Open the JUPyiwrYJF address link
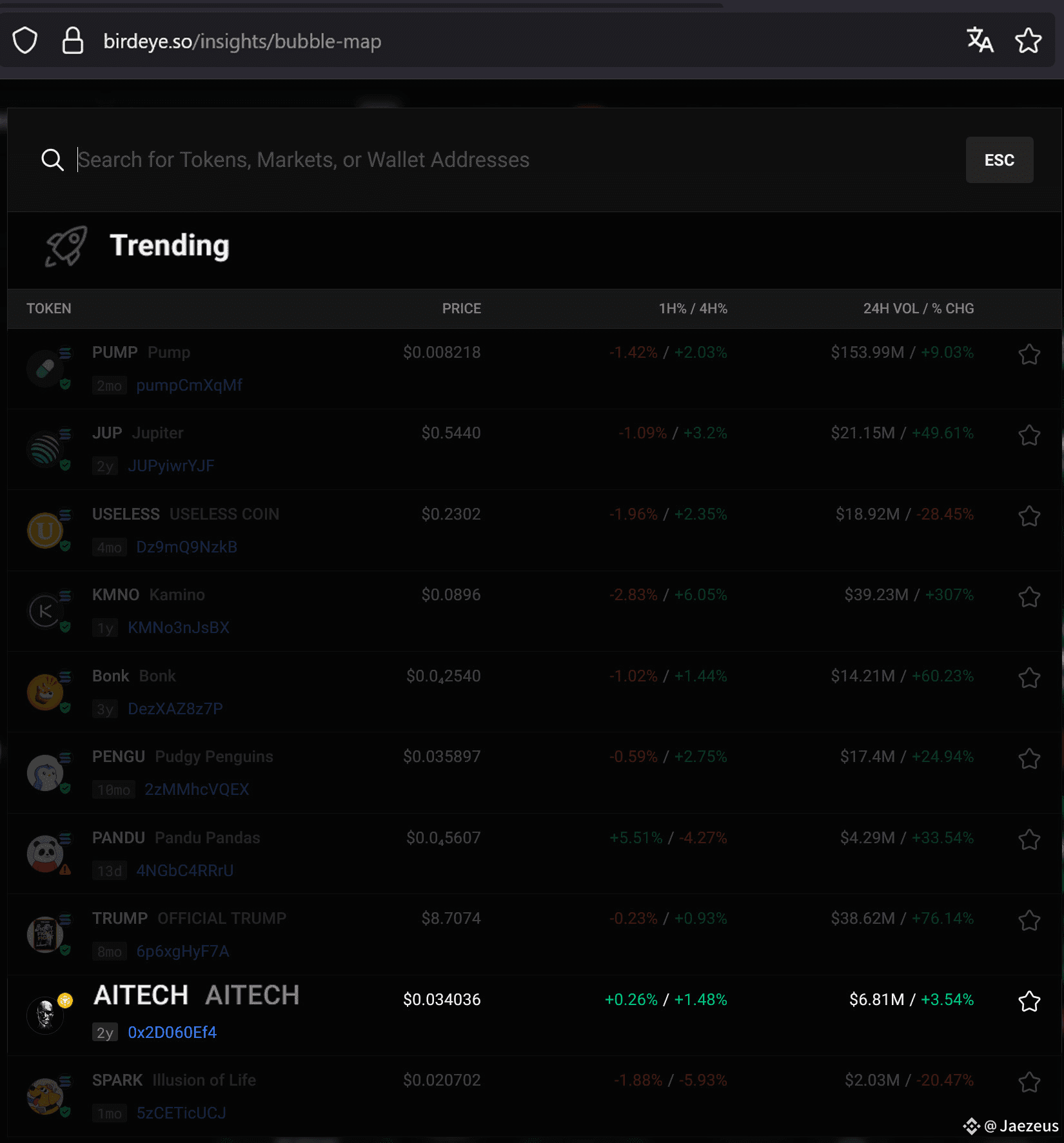This screenshot has width=1064, height=1143. pos(171,466)
